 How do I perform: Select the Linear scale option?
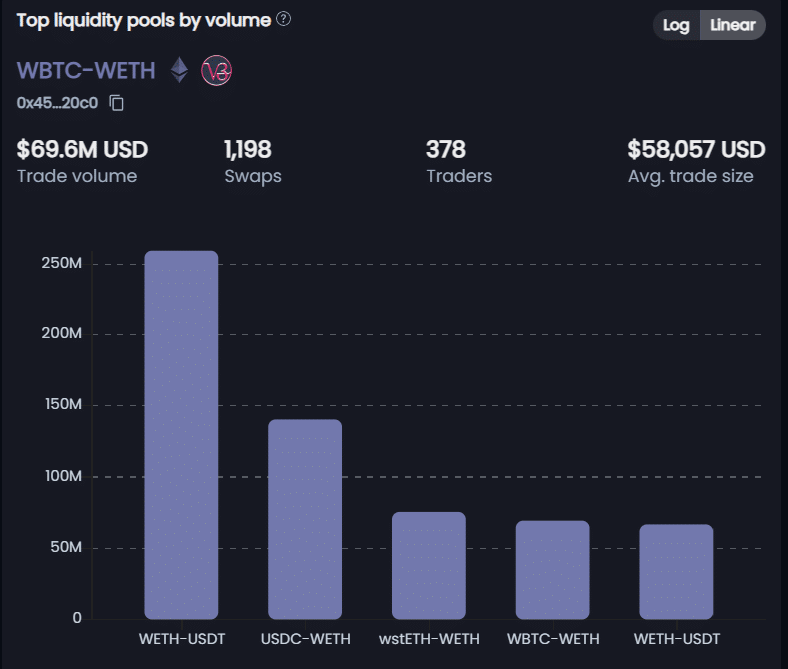pyautogui.click(x=732, y=25)
